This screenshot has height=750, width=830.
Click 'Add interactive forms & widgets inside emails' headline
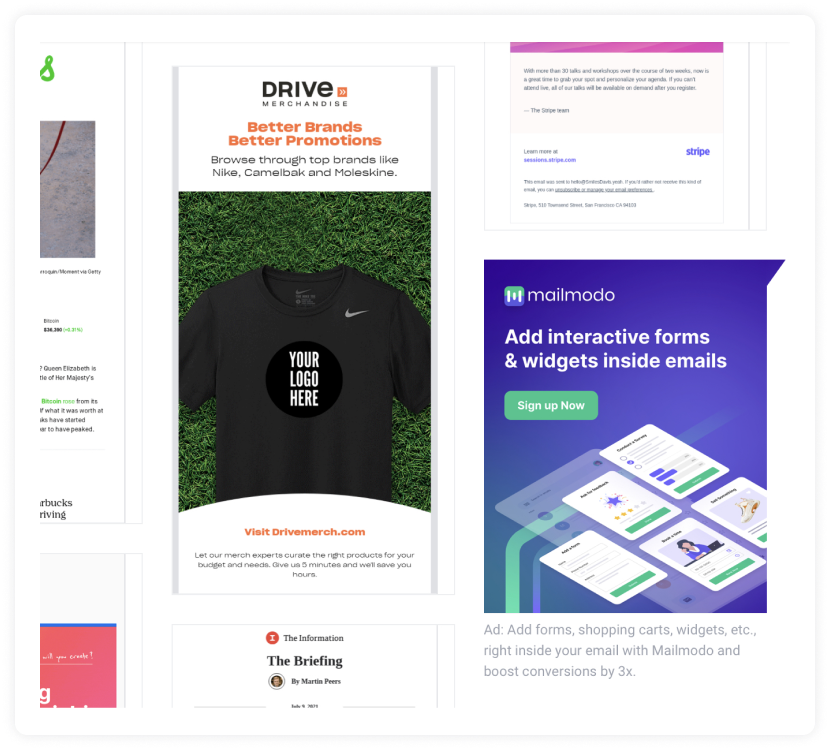[x=615, y=349]
